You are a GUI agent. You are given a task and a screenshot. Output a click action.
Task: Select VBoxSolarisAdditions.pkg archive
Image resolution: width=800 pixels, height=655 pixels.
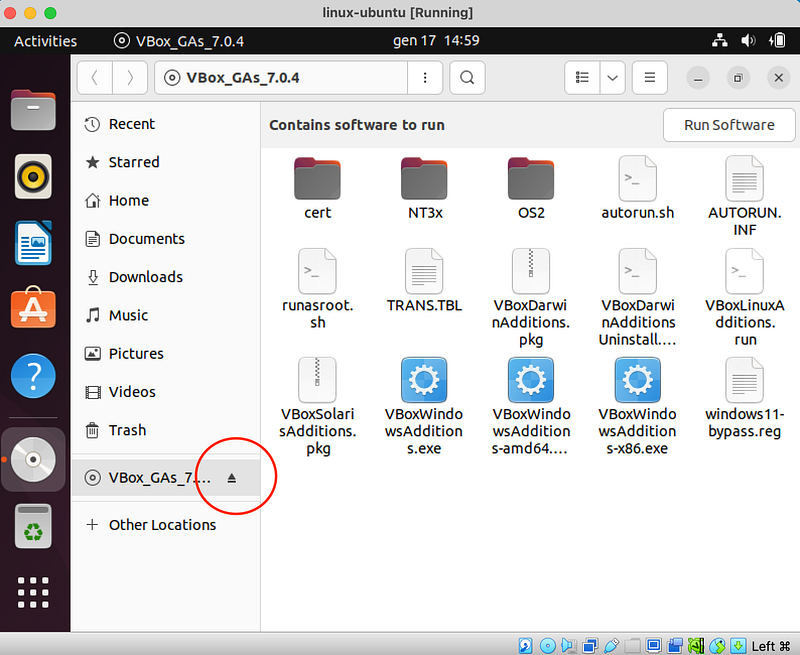[x=317, y=407]
